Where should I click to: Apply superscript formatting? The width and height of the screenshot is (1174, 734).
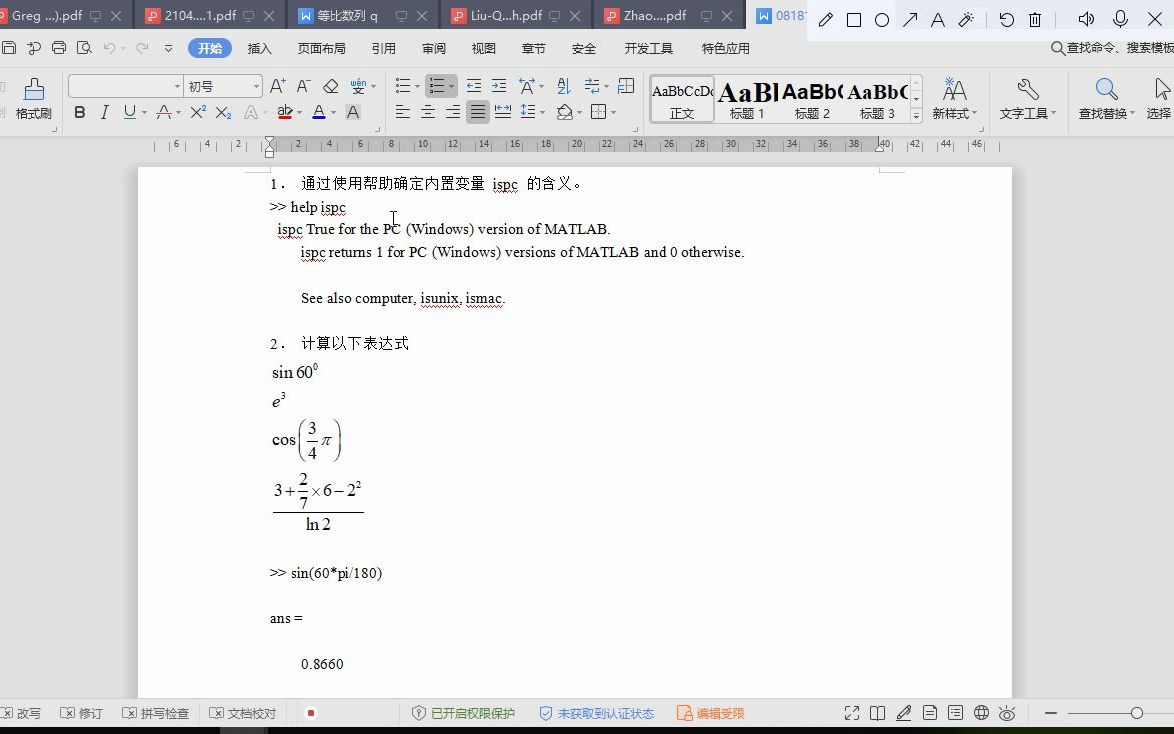(x=199, y=113)
